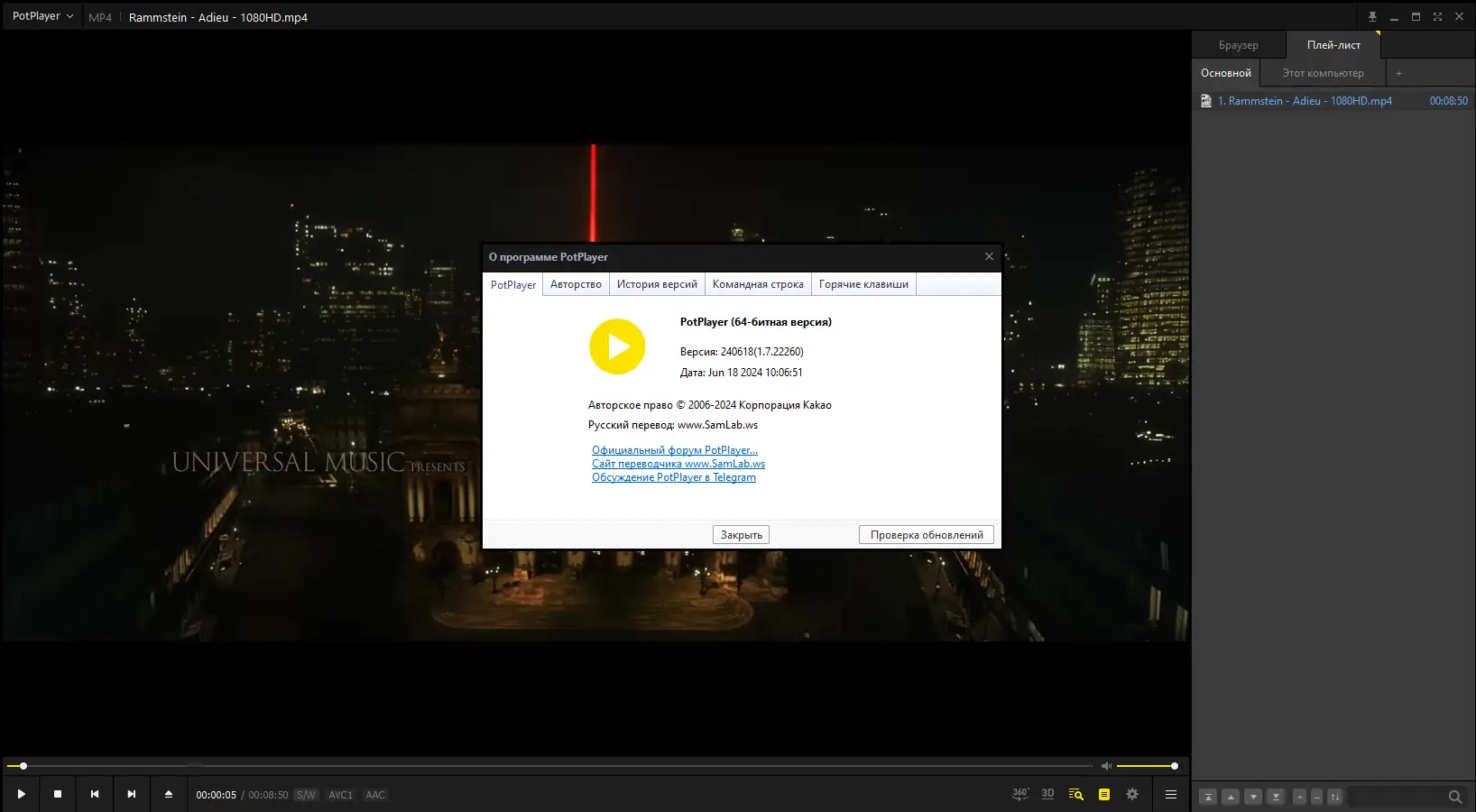The height and width of the screenshot is (812, 1476).
Task: Click the playlist search magnifier icon
Action: click(x=1455, y=797)
